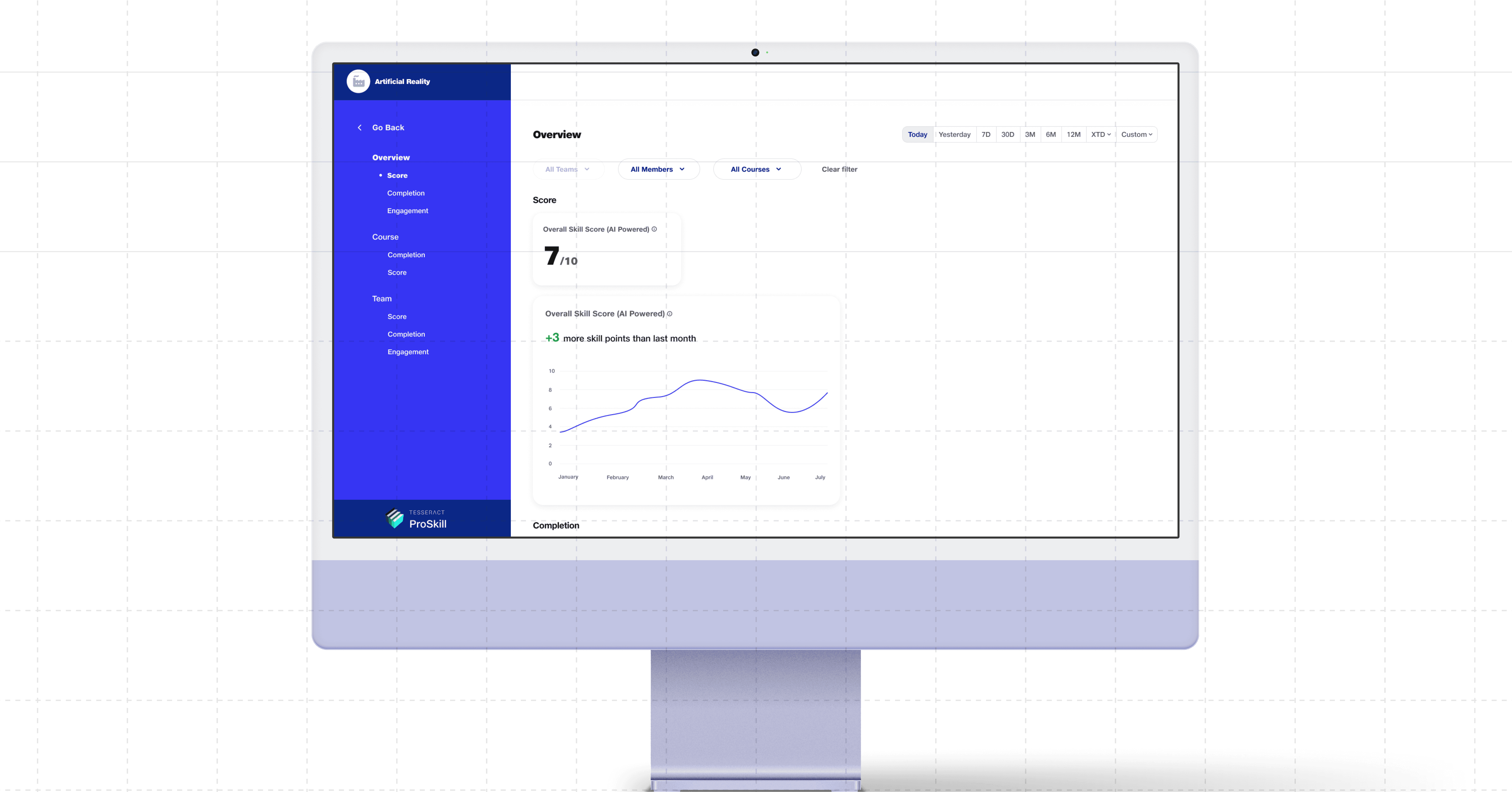Click the Go Back chevron arrow
Viewport: 1512px width, 792px height.
360,128
